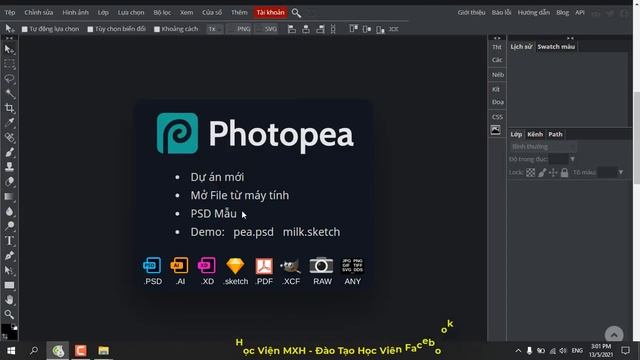
Task: Click the .PSD format icon
Action: [152, 266]
